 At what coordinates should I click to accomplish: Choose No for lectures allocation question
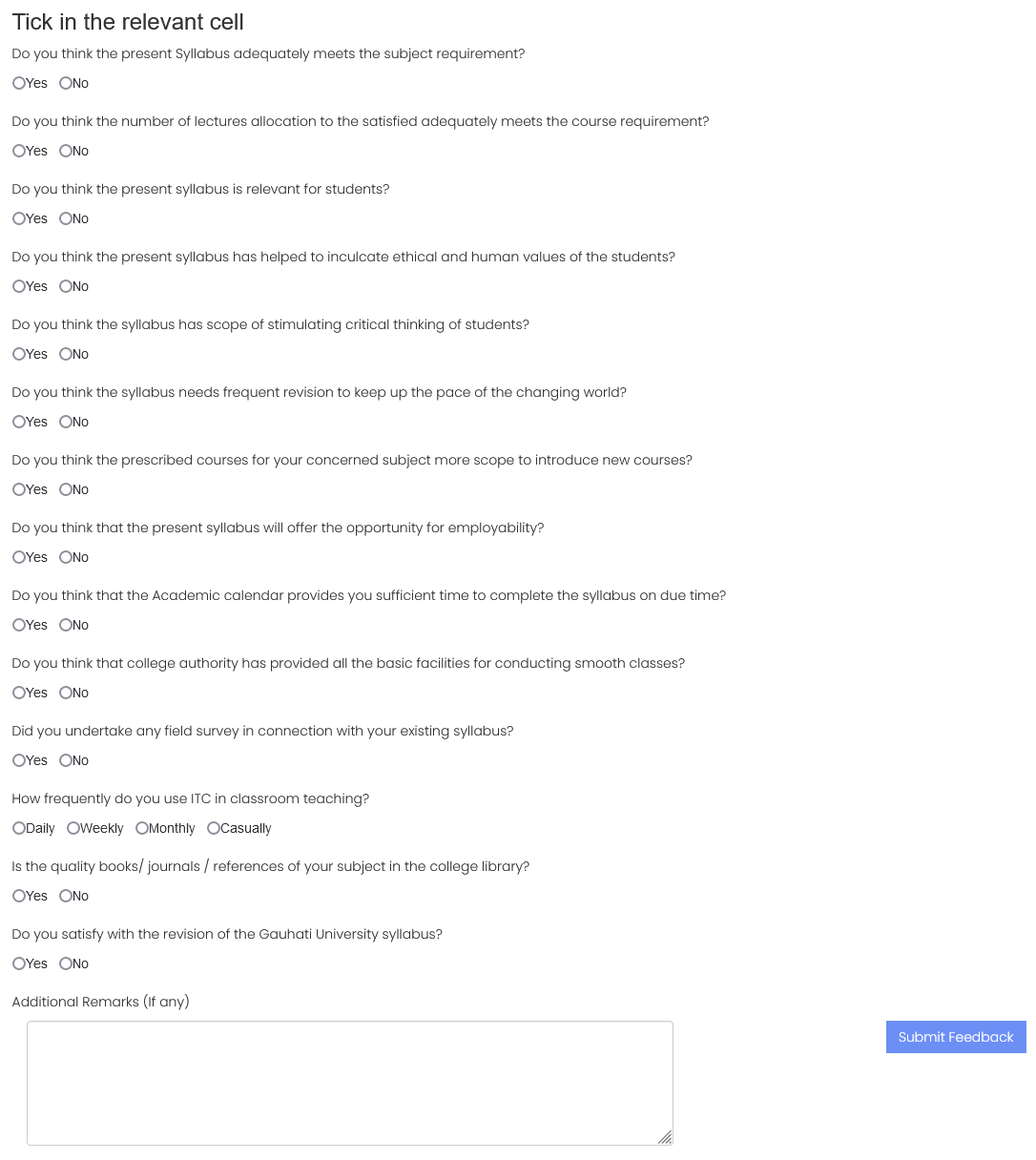coord(66,151)
